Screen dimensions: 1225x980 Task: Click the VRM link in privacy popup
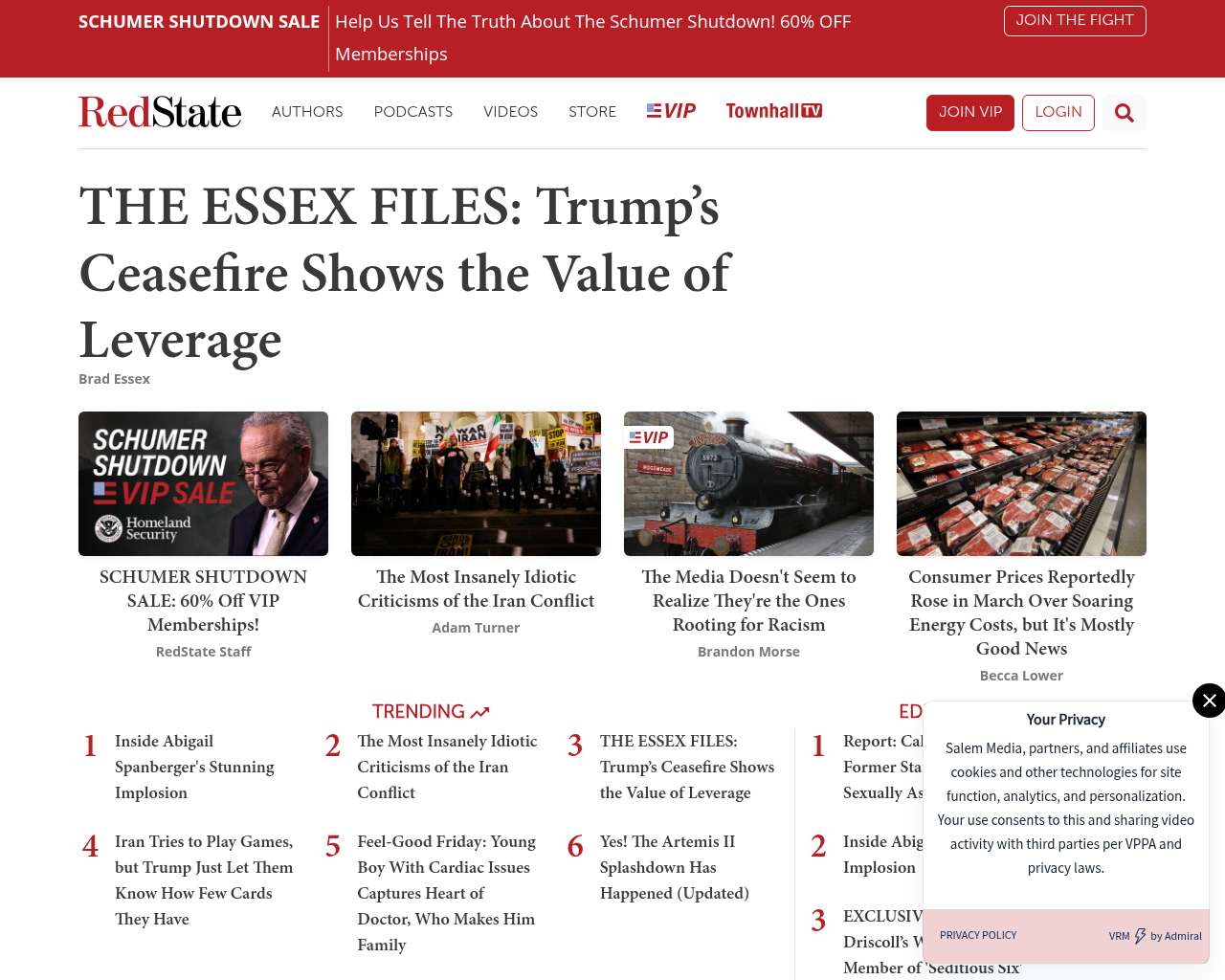coord(1119,936)
